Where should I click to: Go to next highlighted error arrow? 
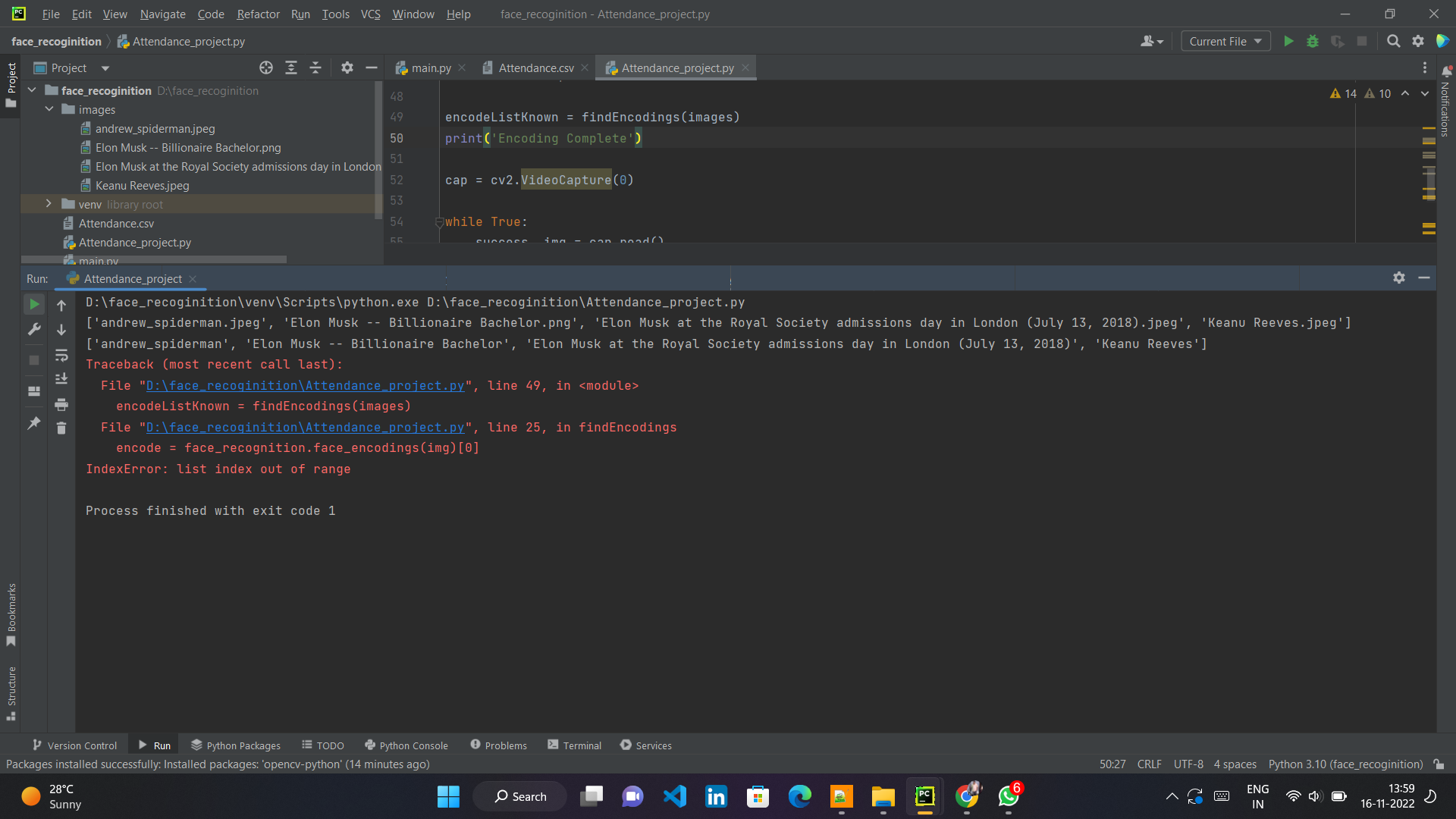(1425, 93)
